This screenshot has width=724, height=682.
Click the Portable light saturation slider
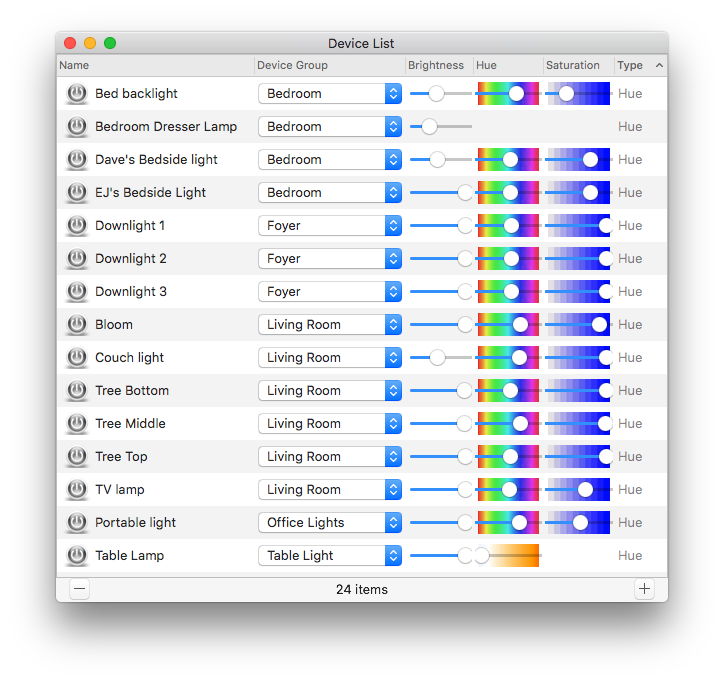pyautogui.click(x=579, y=523)
